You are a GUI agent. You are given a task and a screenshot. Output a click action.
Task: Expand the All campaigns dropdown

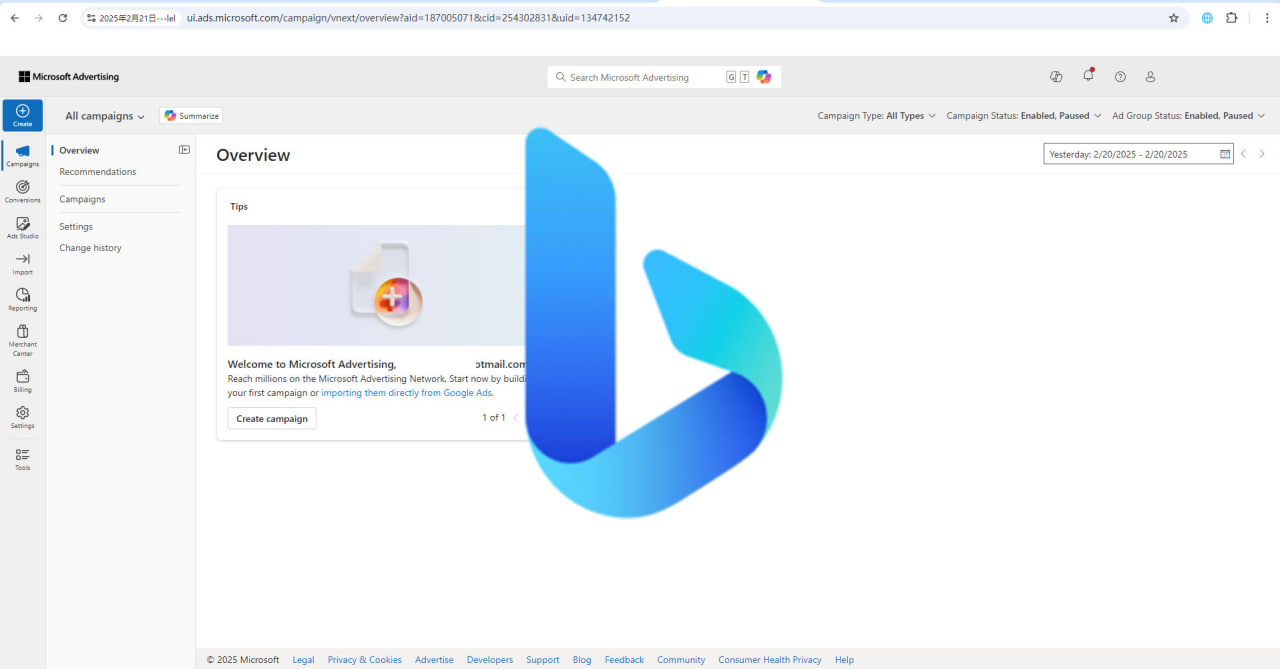(x=105, y=116)
